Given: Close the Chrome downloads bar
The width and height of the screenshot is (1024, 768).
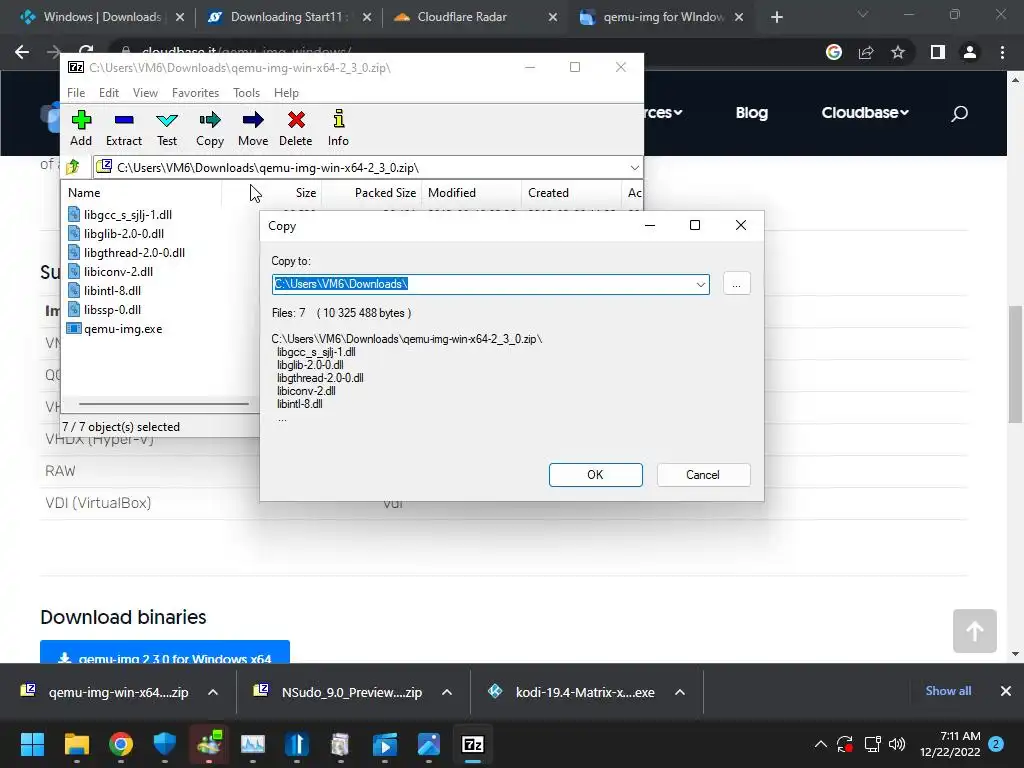Looking at the screenshot, I should click(1006, 691).
